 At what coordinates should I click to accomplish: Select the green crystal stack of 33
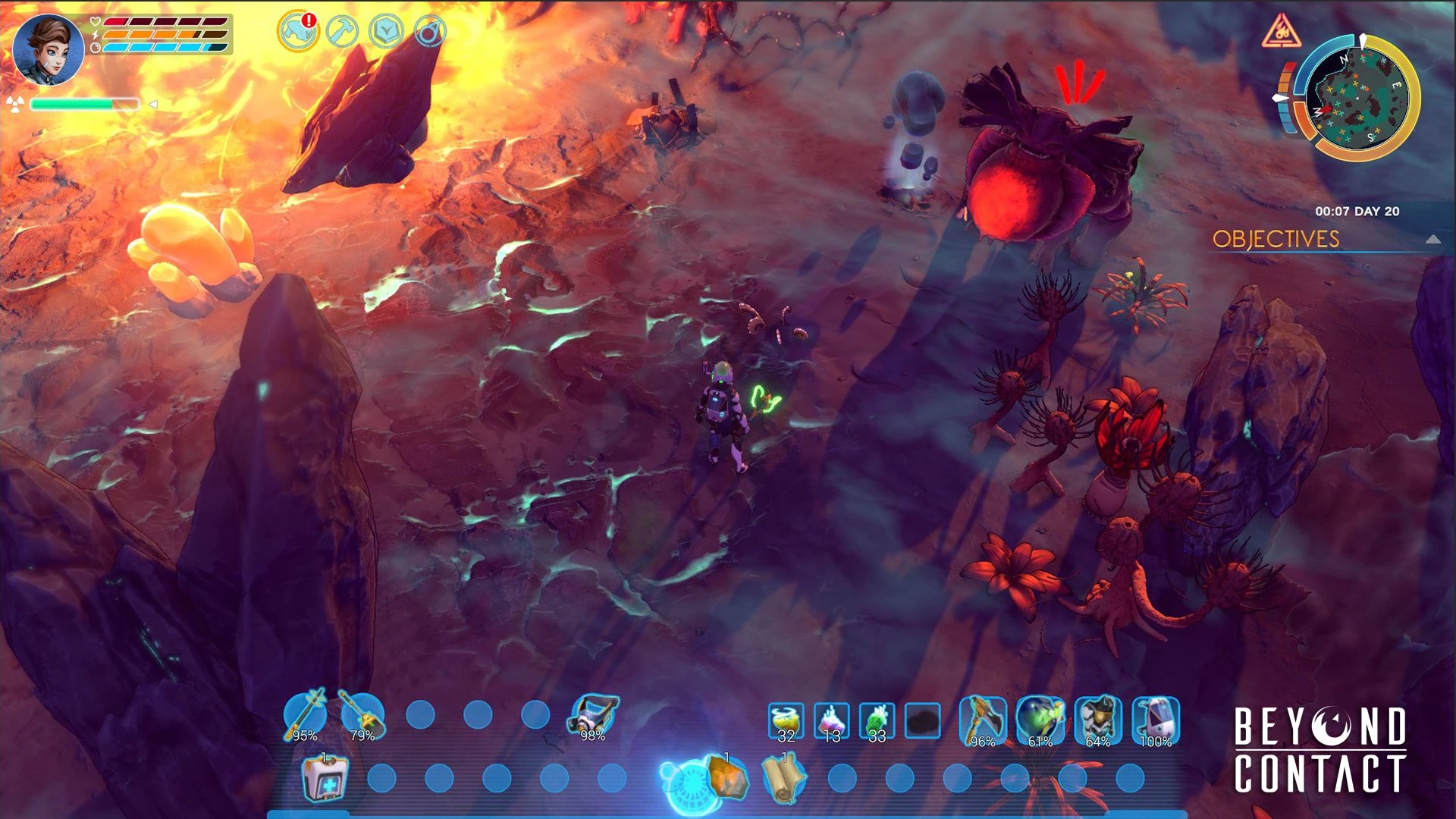point(877,721)
